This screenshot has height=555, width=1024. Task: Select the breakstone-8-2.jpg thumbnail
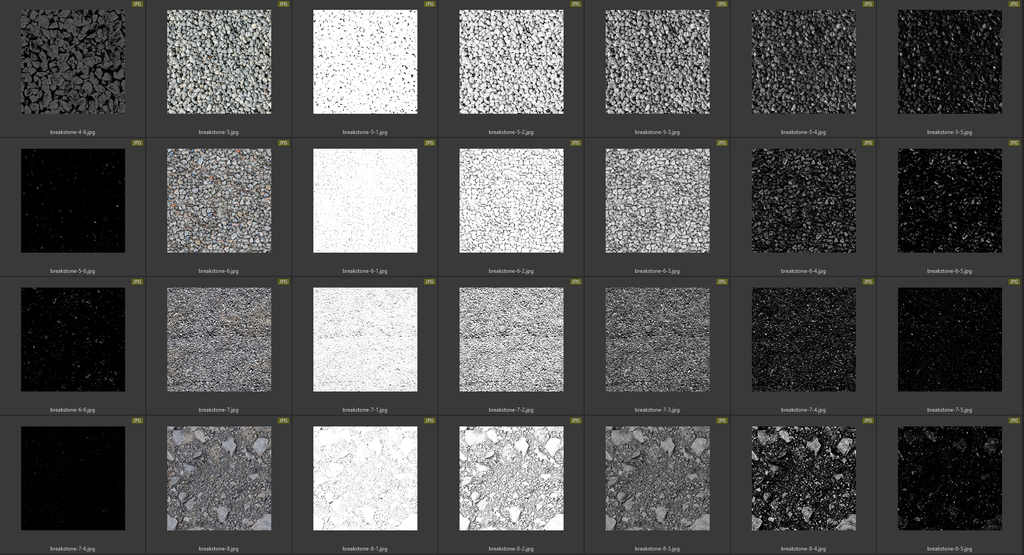point(511,479)
